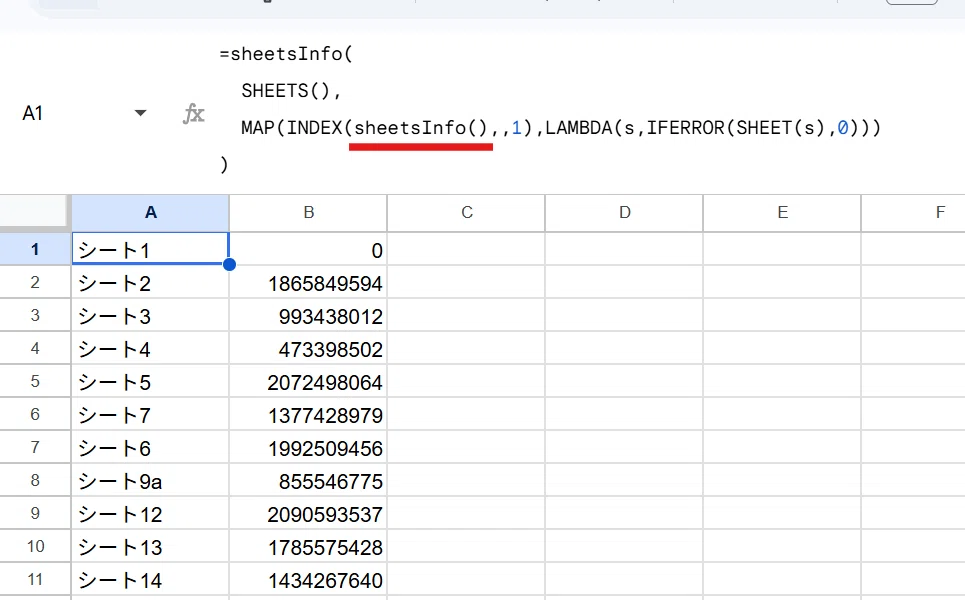
Task: Click the cell containing シート9a
Action: [x=150, y=480]
